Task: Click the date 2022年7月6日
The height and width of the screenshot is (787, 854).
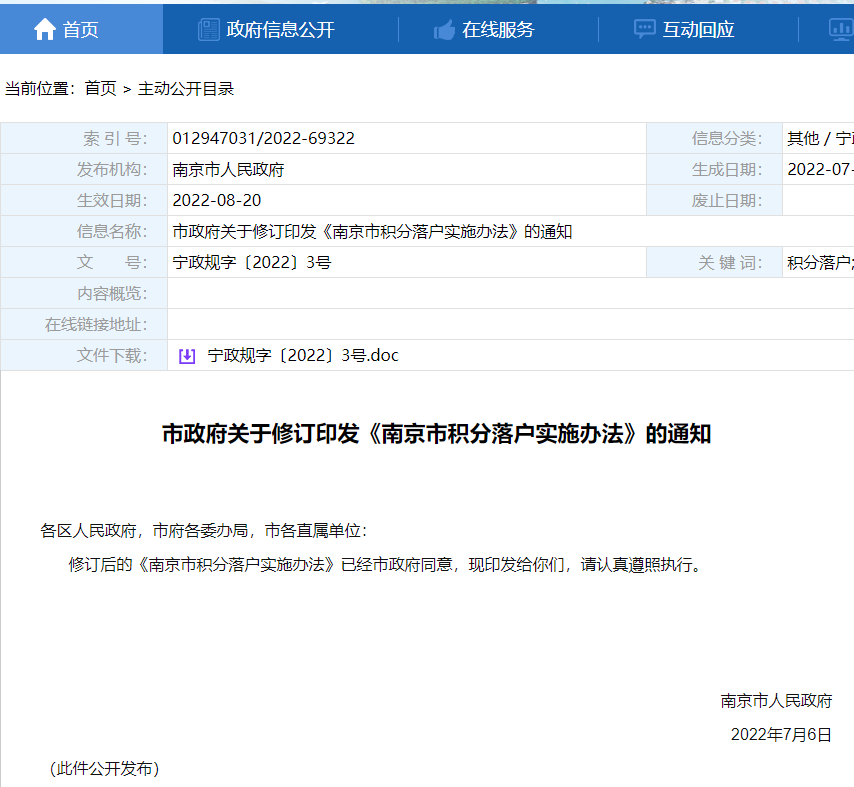Action: pos(781,734)
